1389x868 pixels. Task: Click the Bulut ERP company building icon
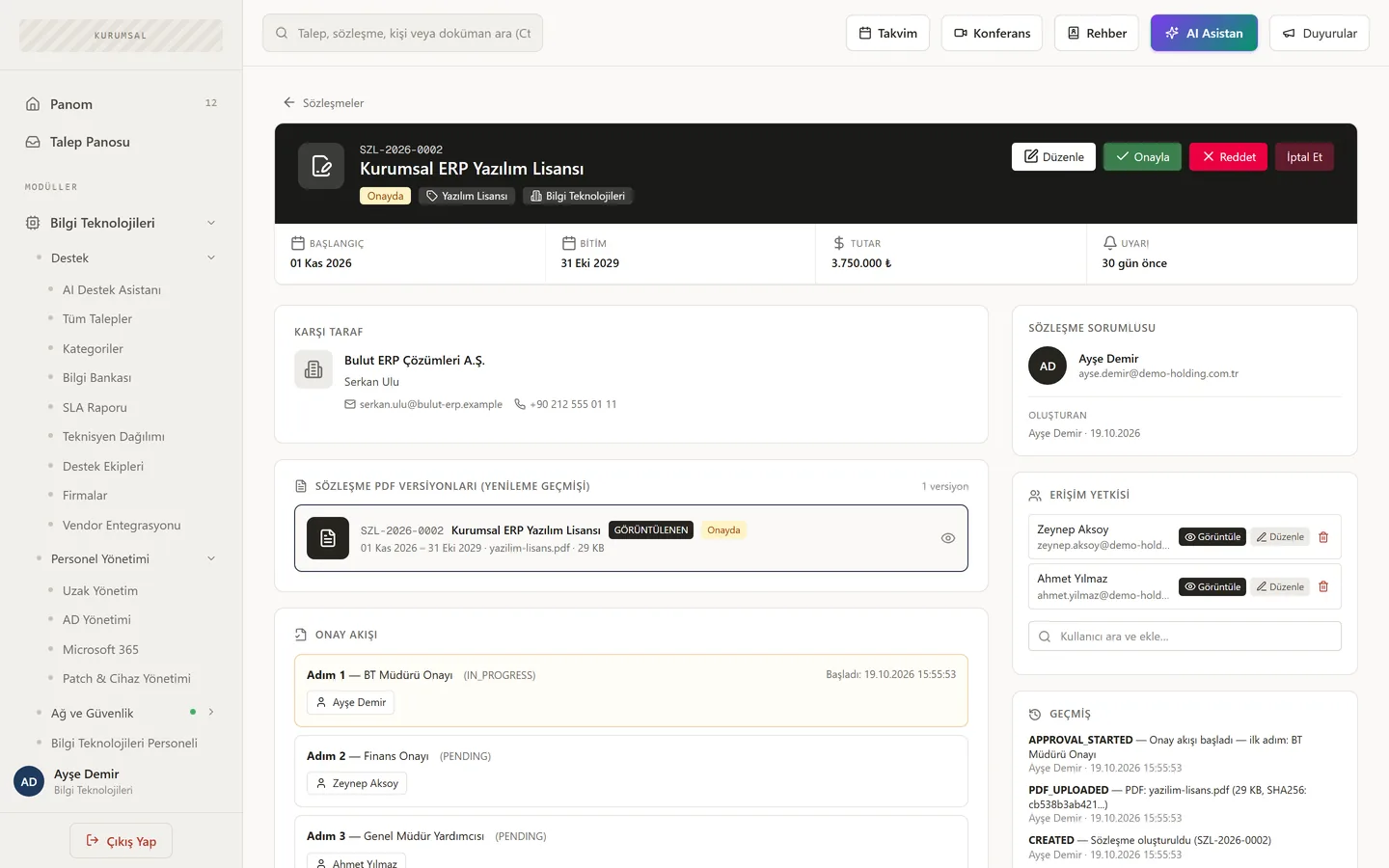[x=313, y=369]
